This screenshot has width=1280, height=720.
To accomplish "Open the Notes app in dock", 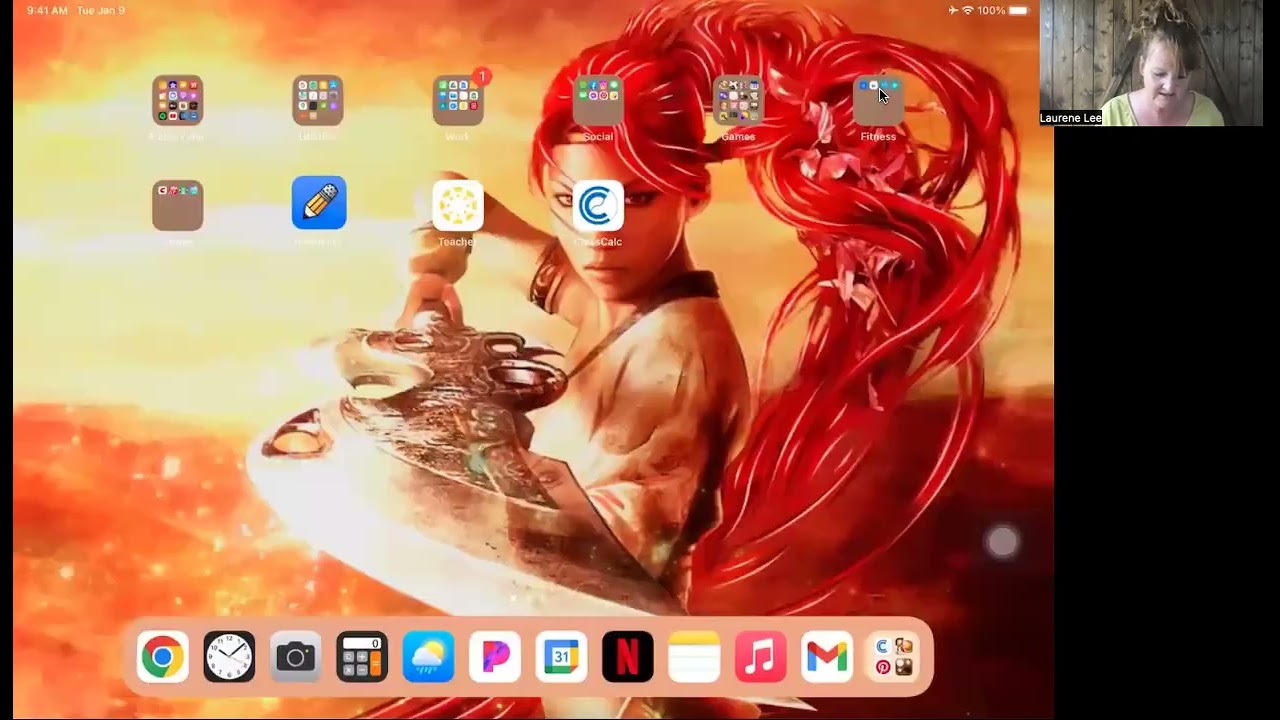I will pos(694,657).
